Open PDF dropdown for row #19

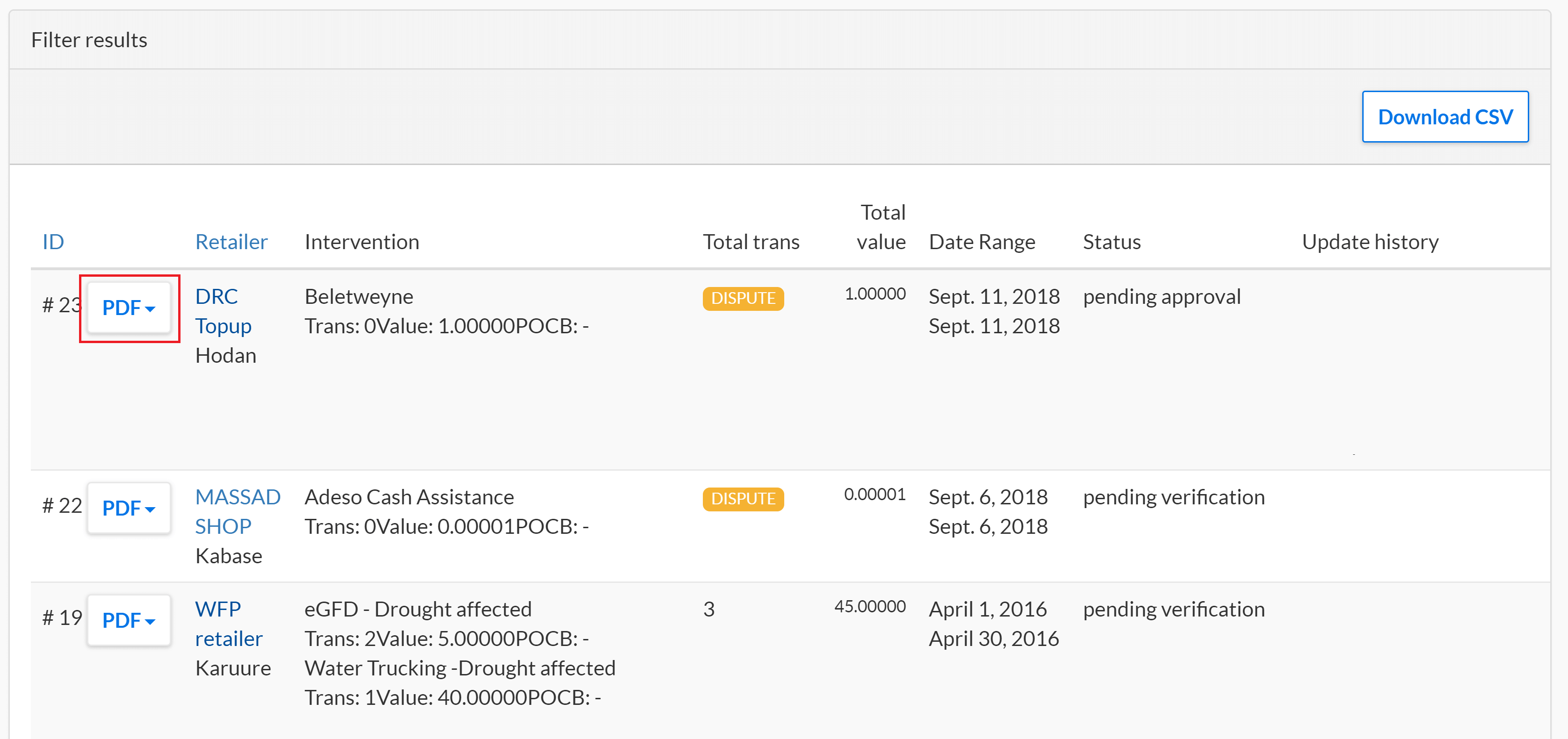[129, 620]
